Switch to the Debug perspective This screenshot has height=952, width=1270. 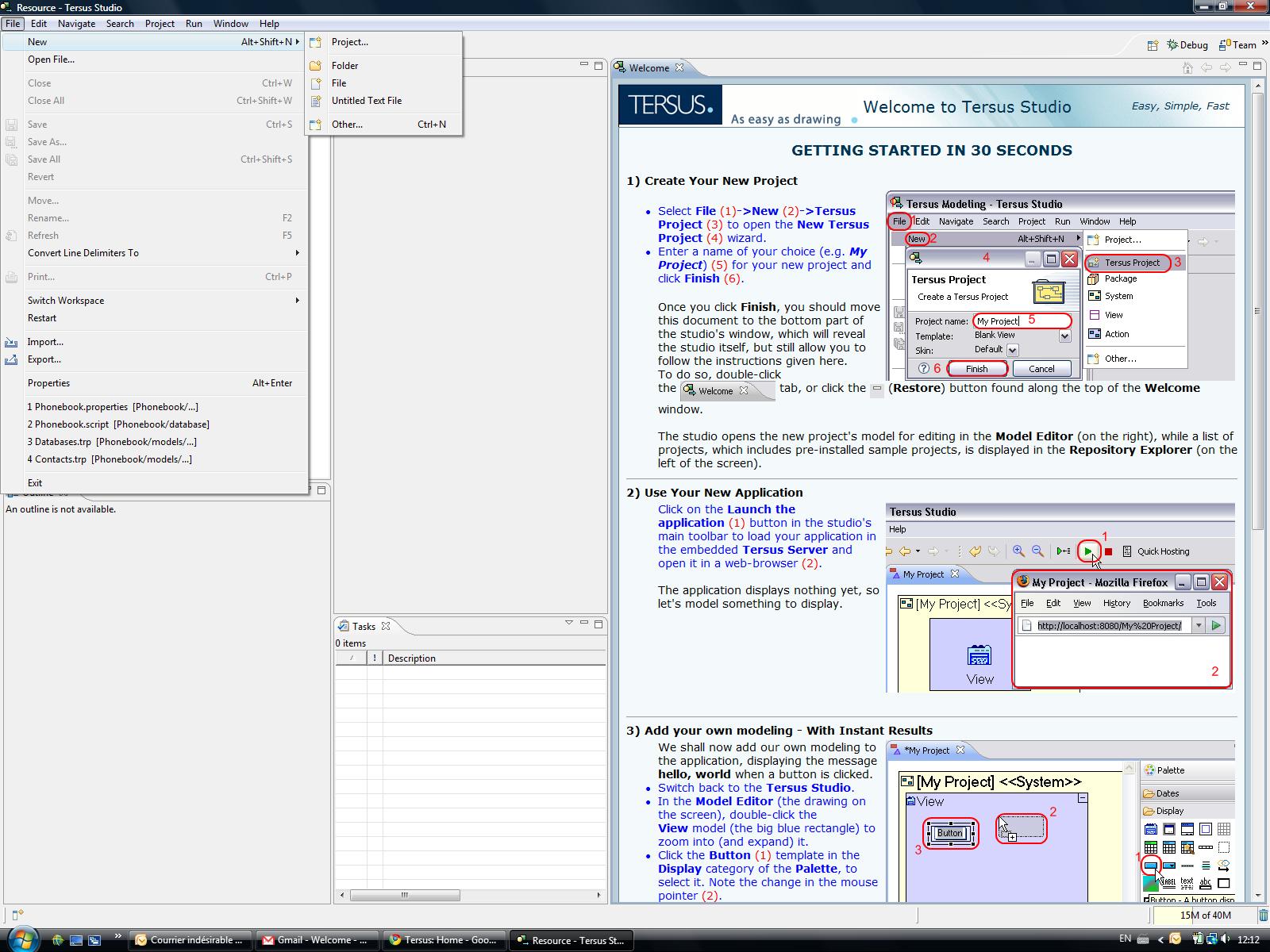pos(1187,45)
